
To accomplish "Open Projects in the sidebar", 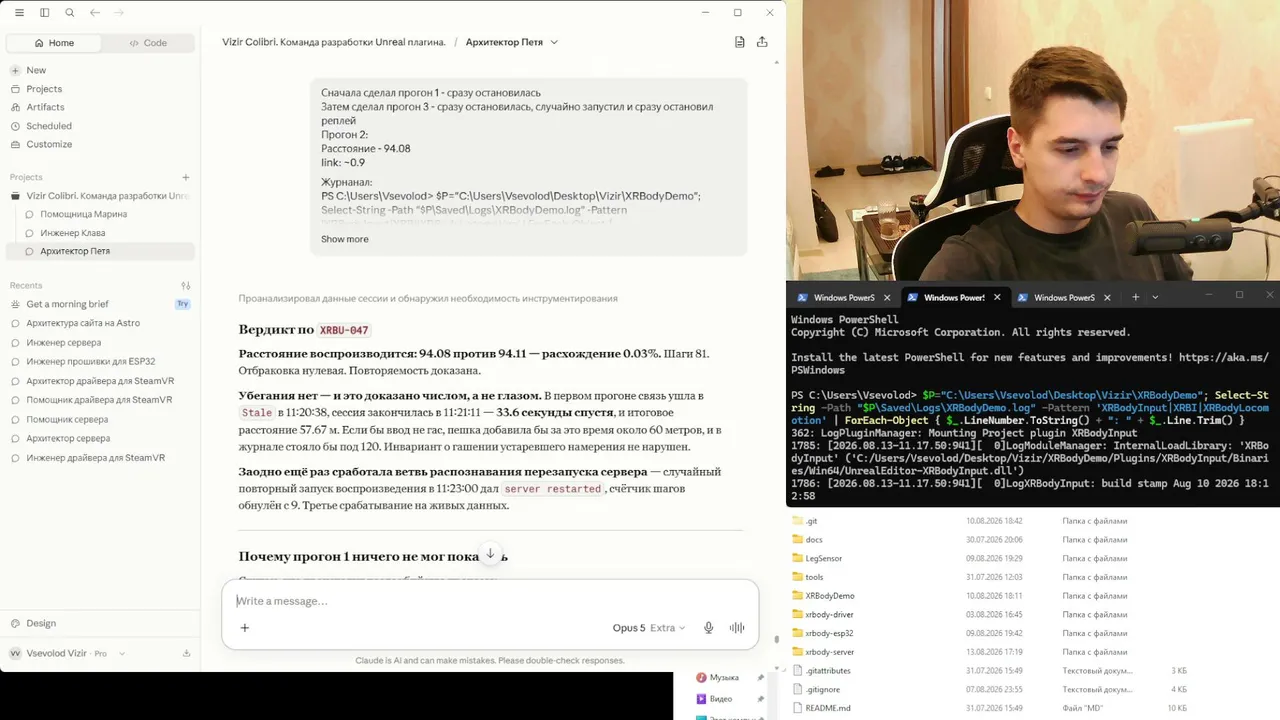I will 44,89.
